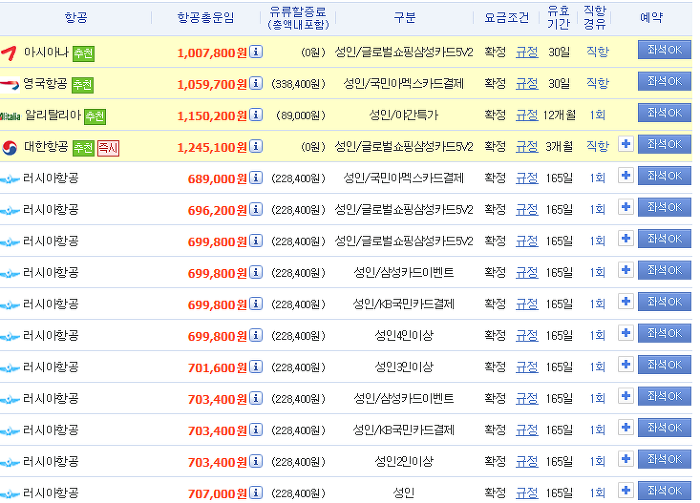Viewport: 700px width, 503px height.
Task: Expand plus on 699,800원 KB국민카드결제 row
Action: 626,302
